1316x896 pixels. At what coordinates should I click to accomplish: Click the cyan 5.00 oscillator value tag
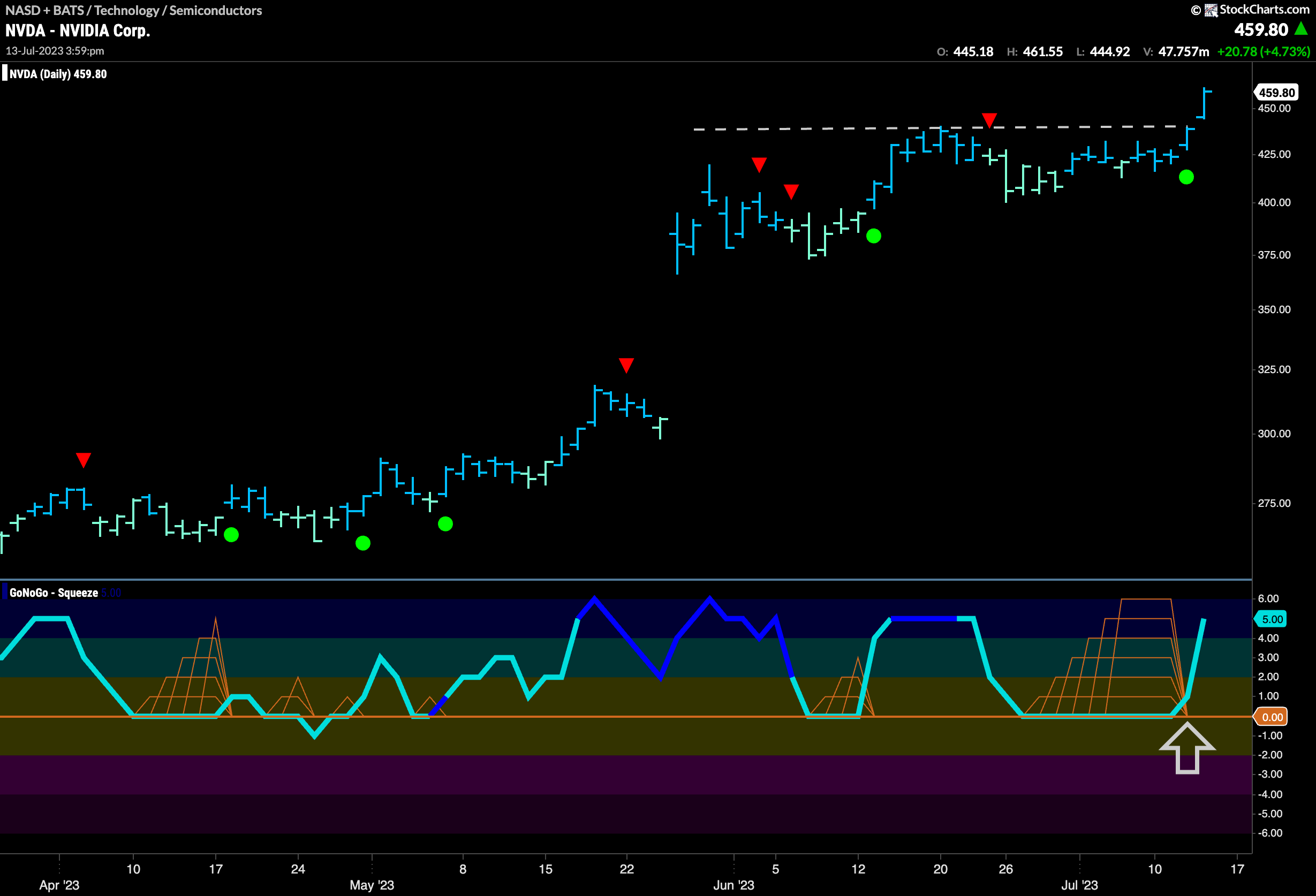1271,619
